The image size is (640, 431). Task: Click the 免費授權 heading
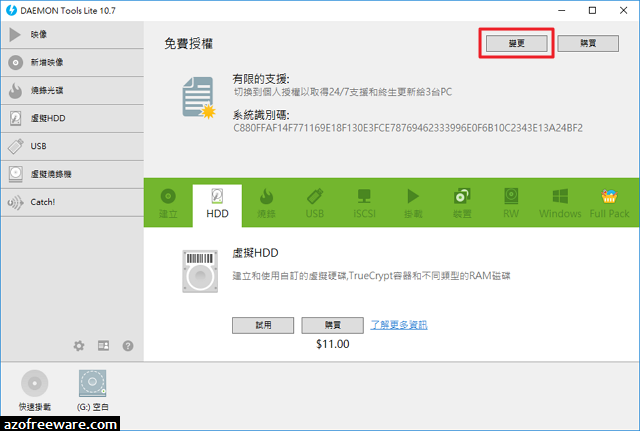[188, 44]
